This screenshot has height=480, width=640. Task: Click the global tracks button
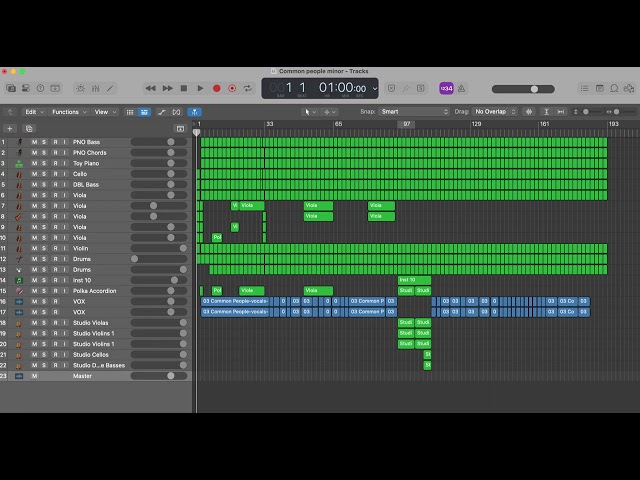coord(180,129)
